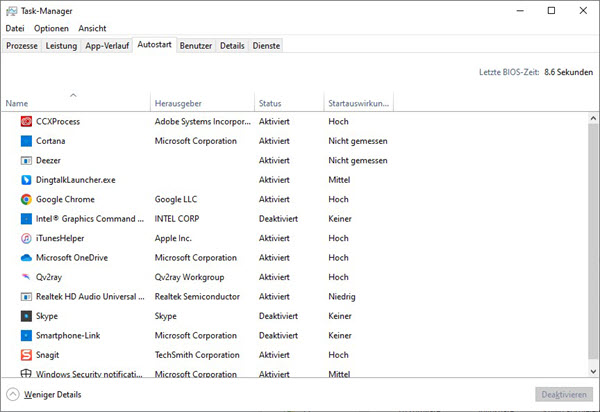This screenshot has height=412, width=600.
Task: Click the Smartphone-Link icon
Action: tap(26, 335)
